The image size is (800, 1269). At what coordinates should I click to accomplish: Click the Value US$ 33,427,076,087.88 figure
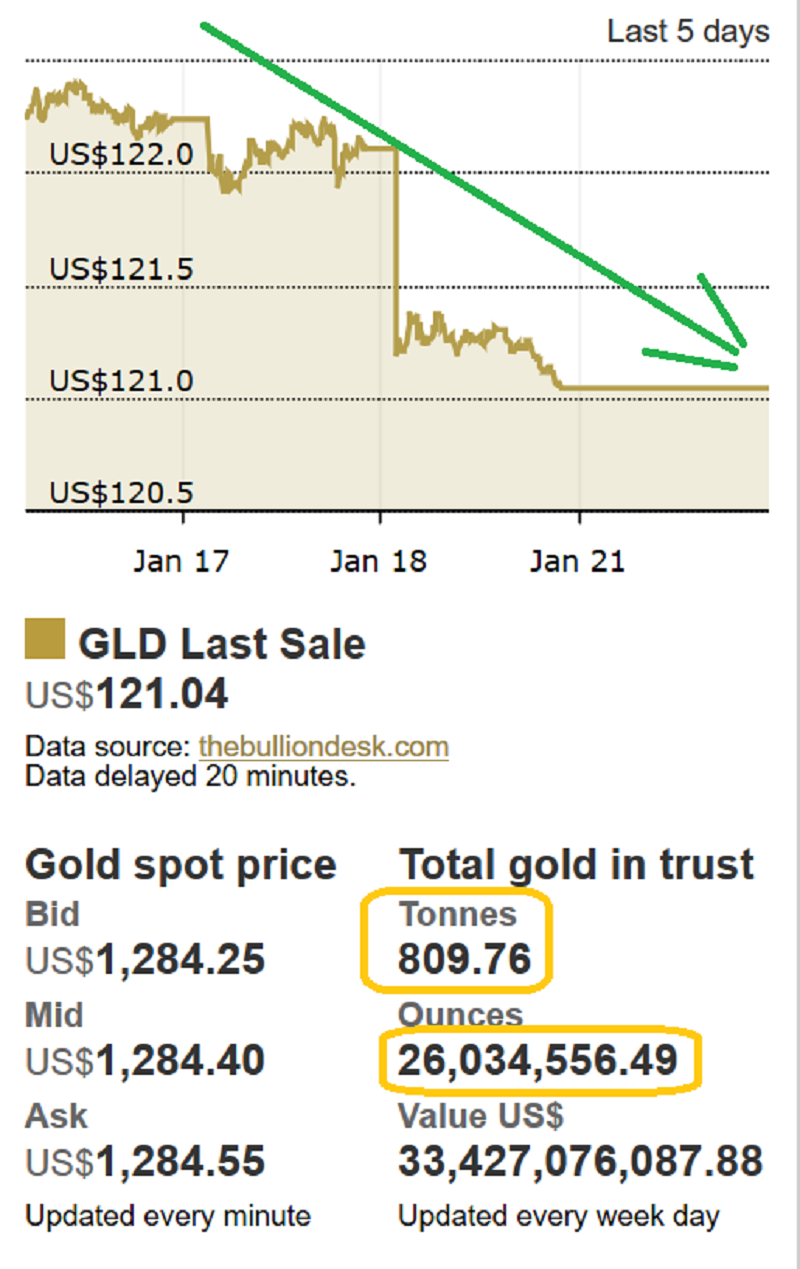point(580,1162)
